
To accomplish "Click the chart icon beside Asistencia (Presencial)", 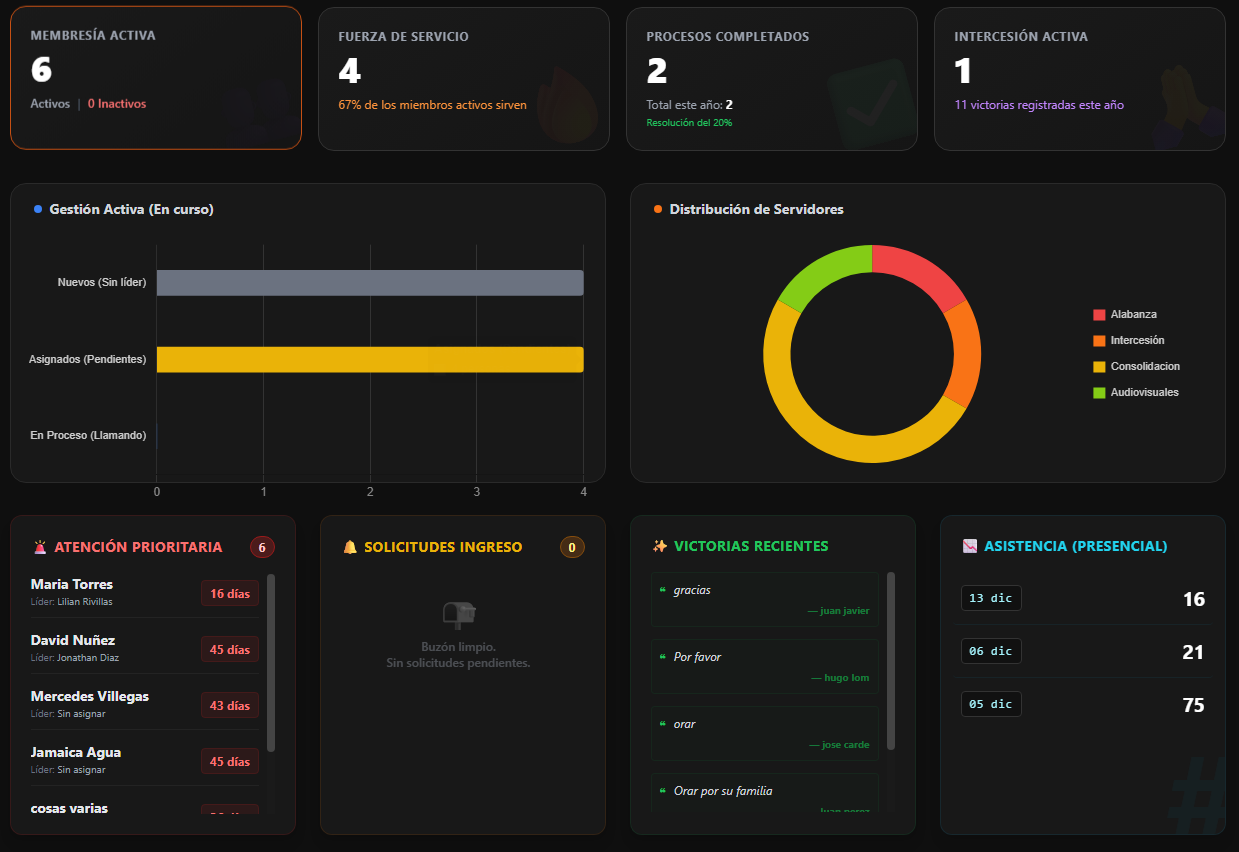I will click(970, 546).
